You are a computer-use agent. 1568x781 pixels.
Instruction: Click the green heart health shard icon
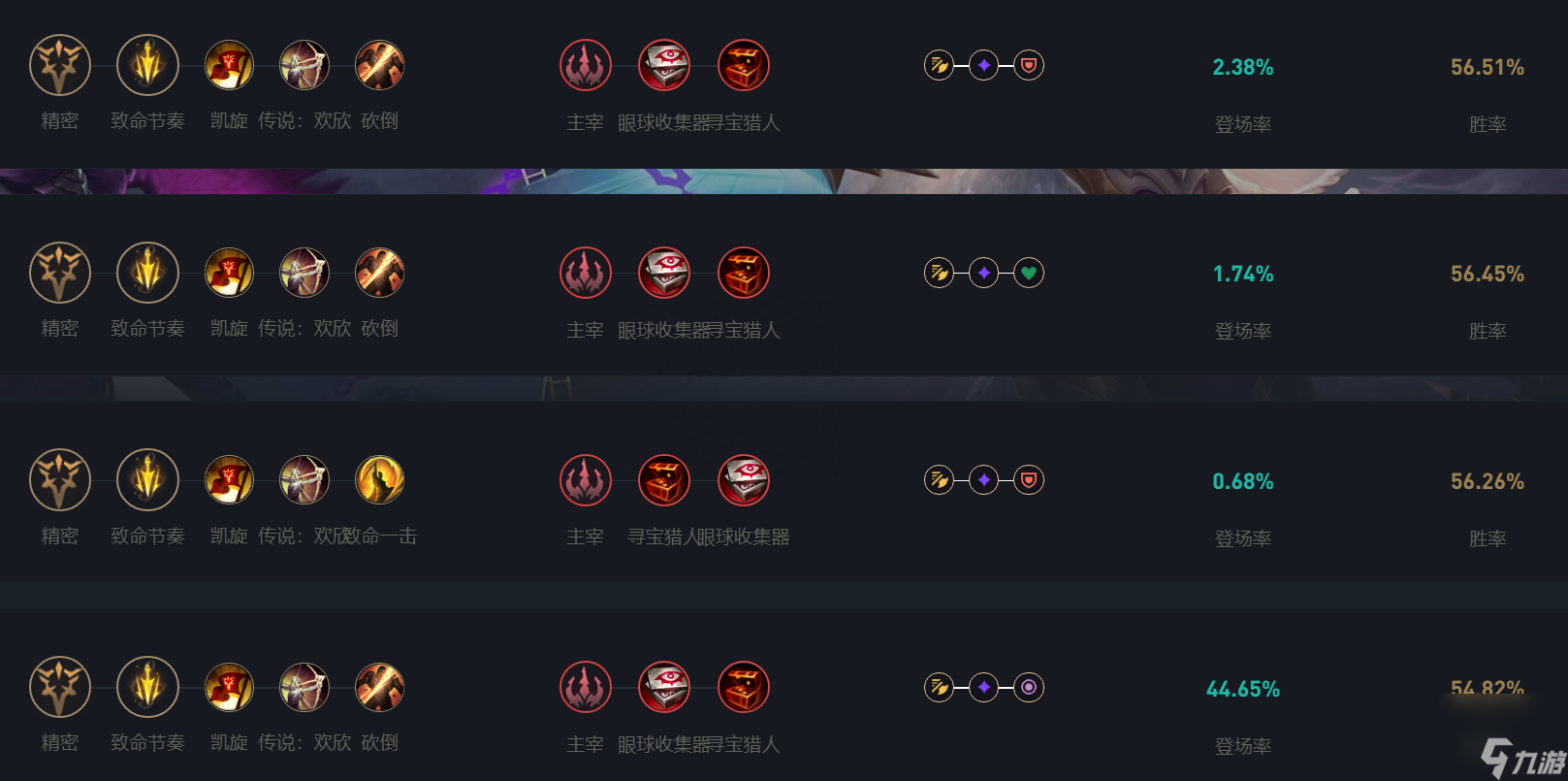click(1029, 273)
